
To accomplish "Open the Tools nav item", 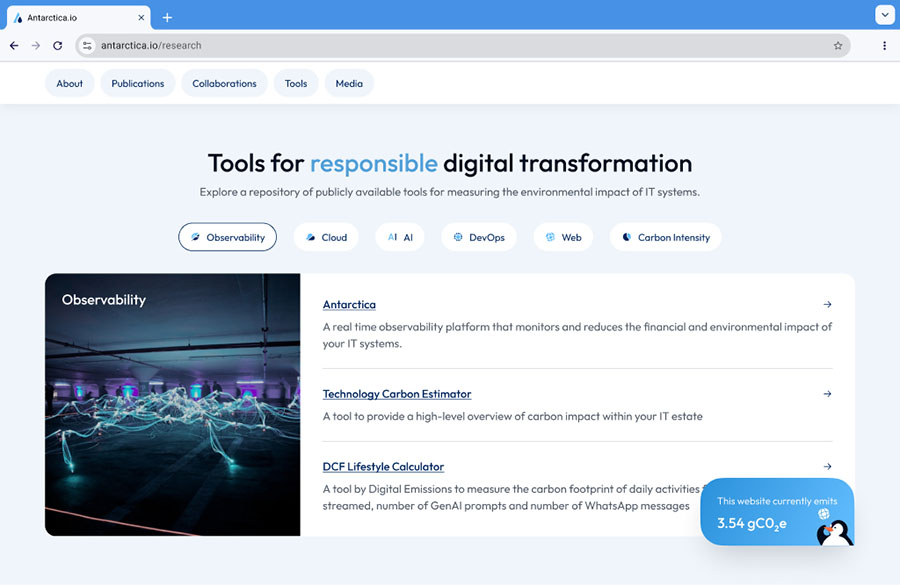I will (x=296, y=83).
